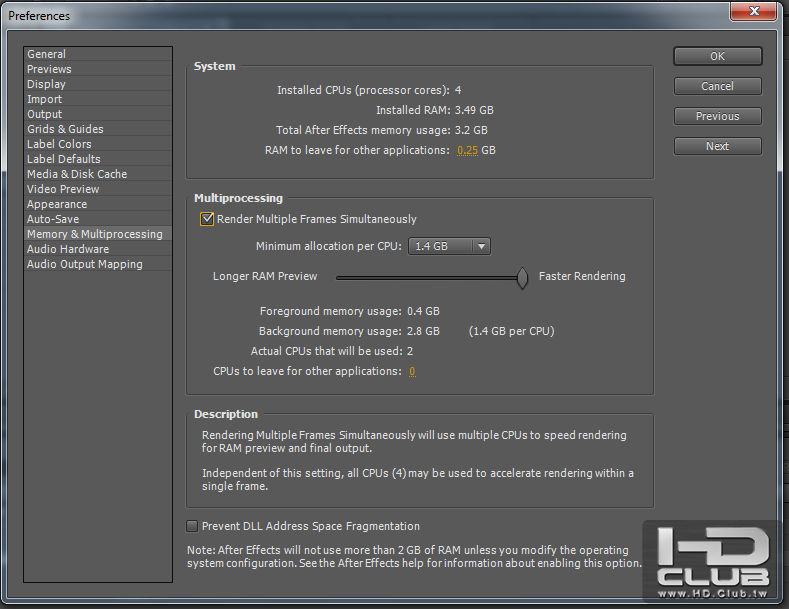Viewport: 789px width, 609px height.
Task: Uncheck Render Multiple Frames Simultaneously
Action: 207,219
